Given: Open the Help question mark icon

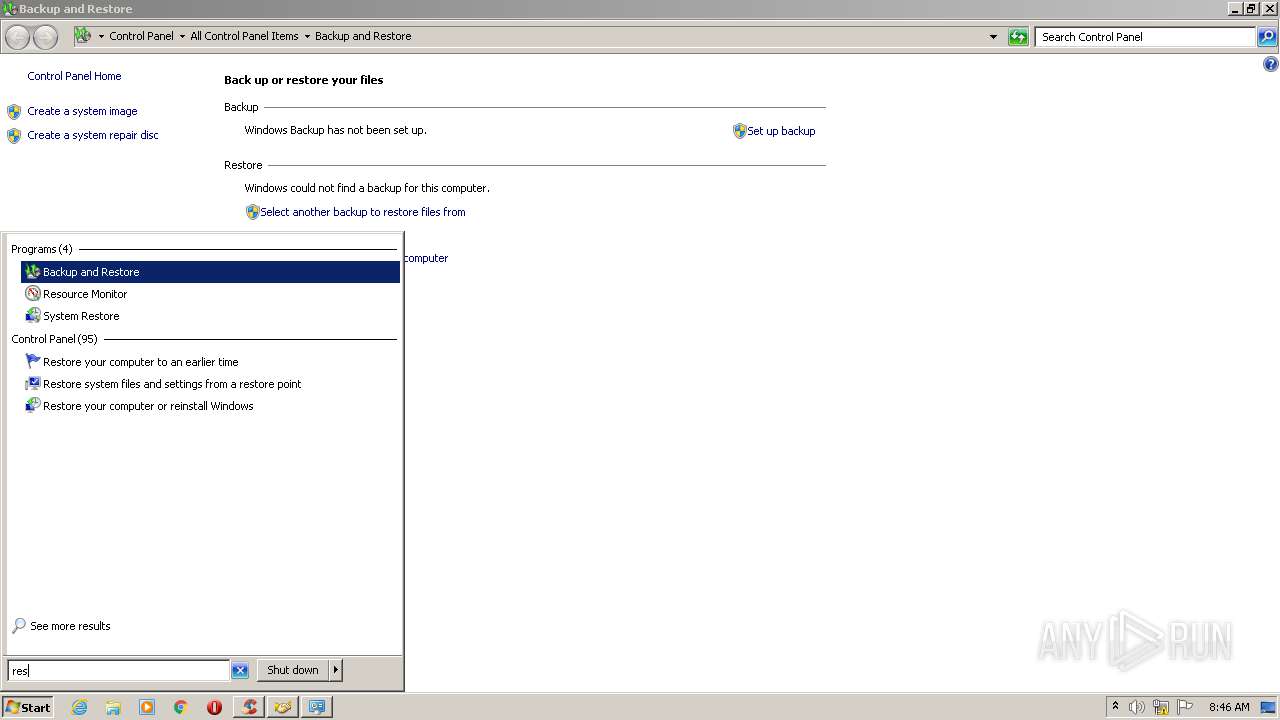Looking at the screenshot, I should pos(1270,64).
